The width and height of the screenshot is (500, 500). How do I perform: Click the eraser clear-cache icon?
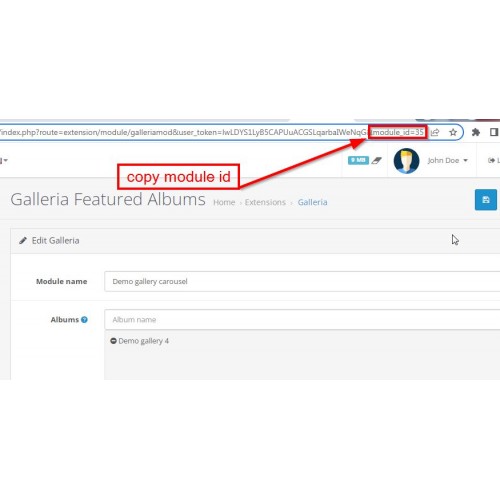(x=377, y=161)
